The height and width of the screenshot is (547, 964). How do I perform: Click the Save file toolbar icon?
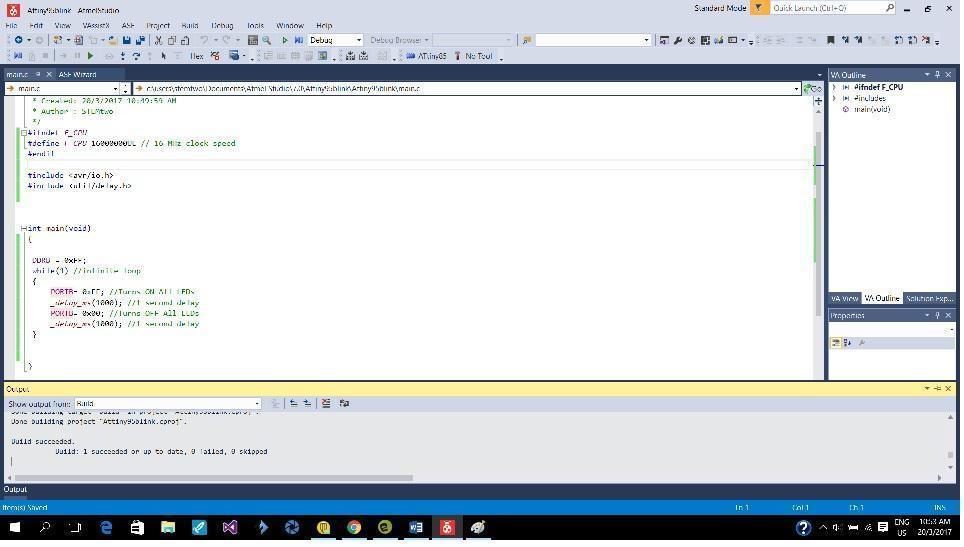pyautogui.click(x=127, y=40)
